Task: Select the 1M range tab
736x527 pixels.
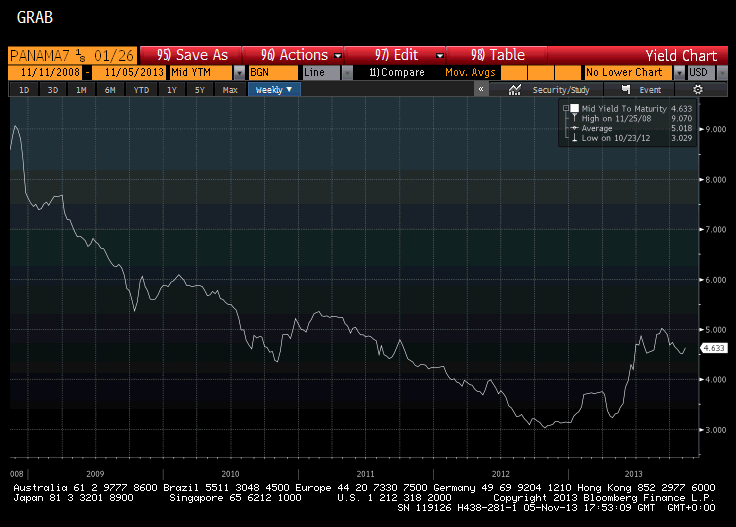Action: [81, 90]
